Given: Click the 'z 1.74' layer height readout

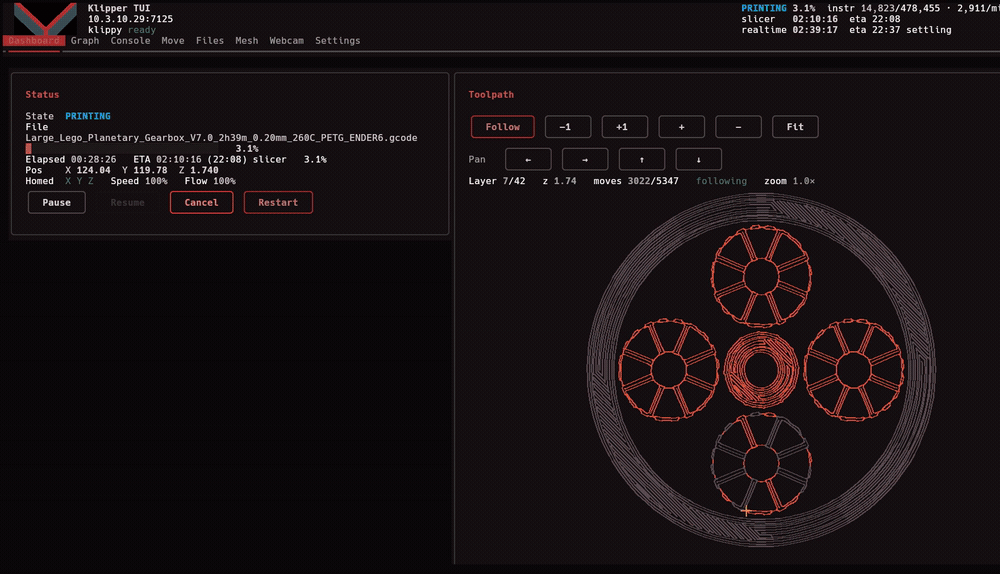Looking at the screenshot, I should point(559,181).
